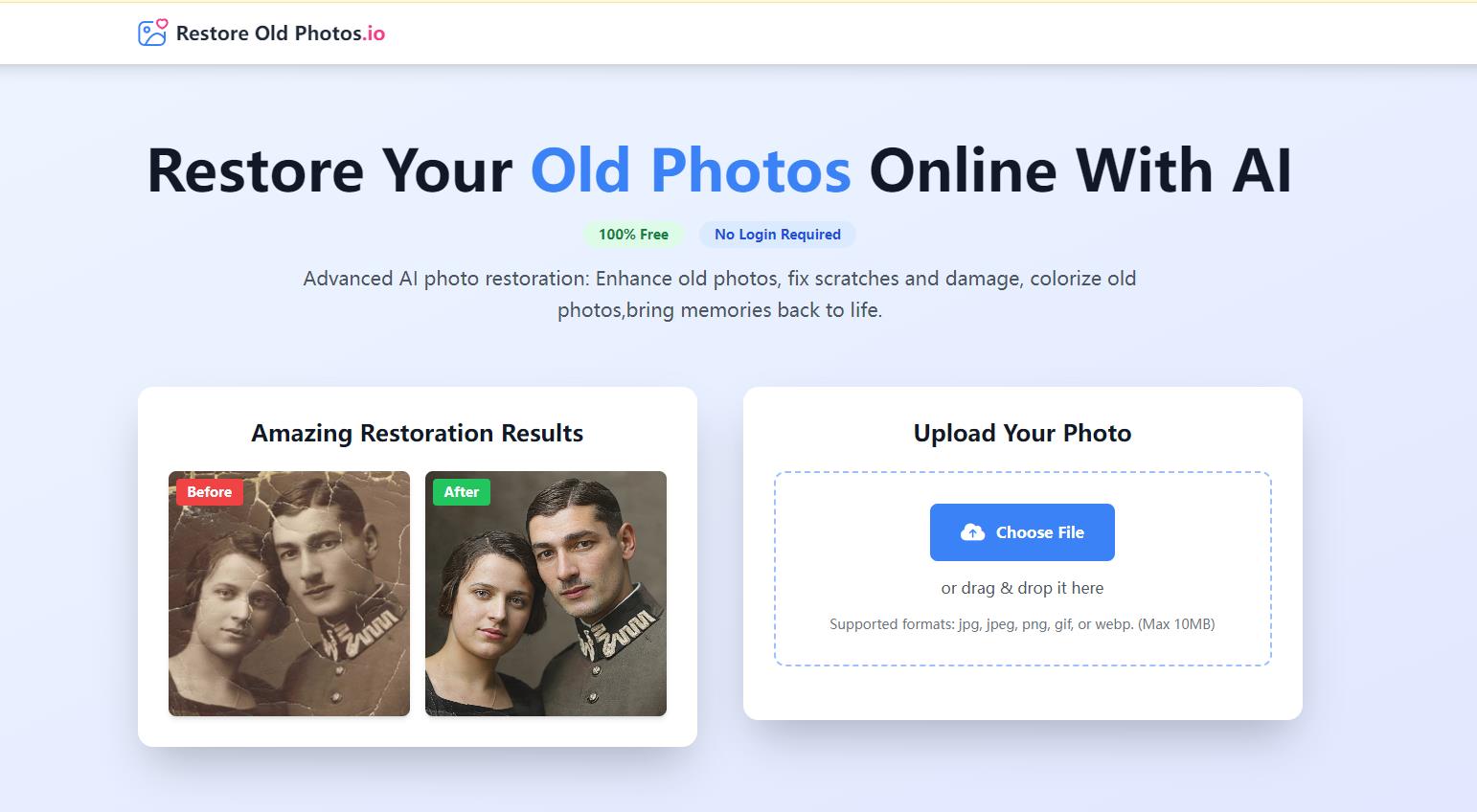This screenshot has height=812, width=1477.
Task: Click the "Amazing Restoration Results" heading
Action: click(x=417, y=433)
